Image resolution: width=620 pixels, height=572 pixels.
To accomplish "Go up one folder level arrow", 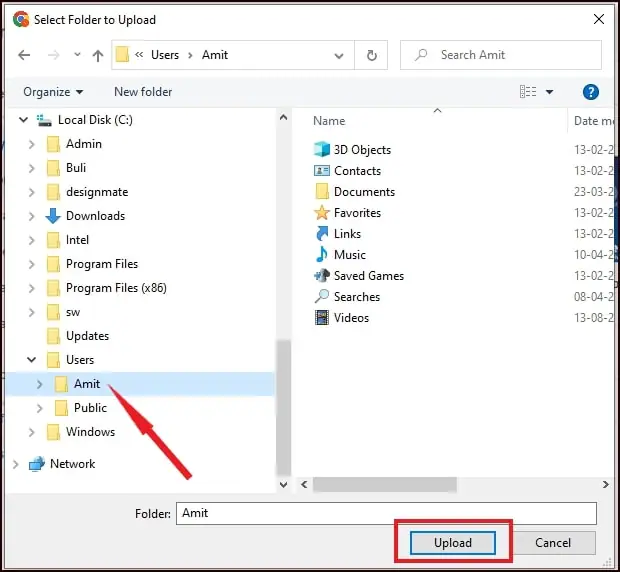I will point(98,55).
